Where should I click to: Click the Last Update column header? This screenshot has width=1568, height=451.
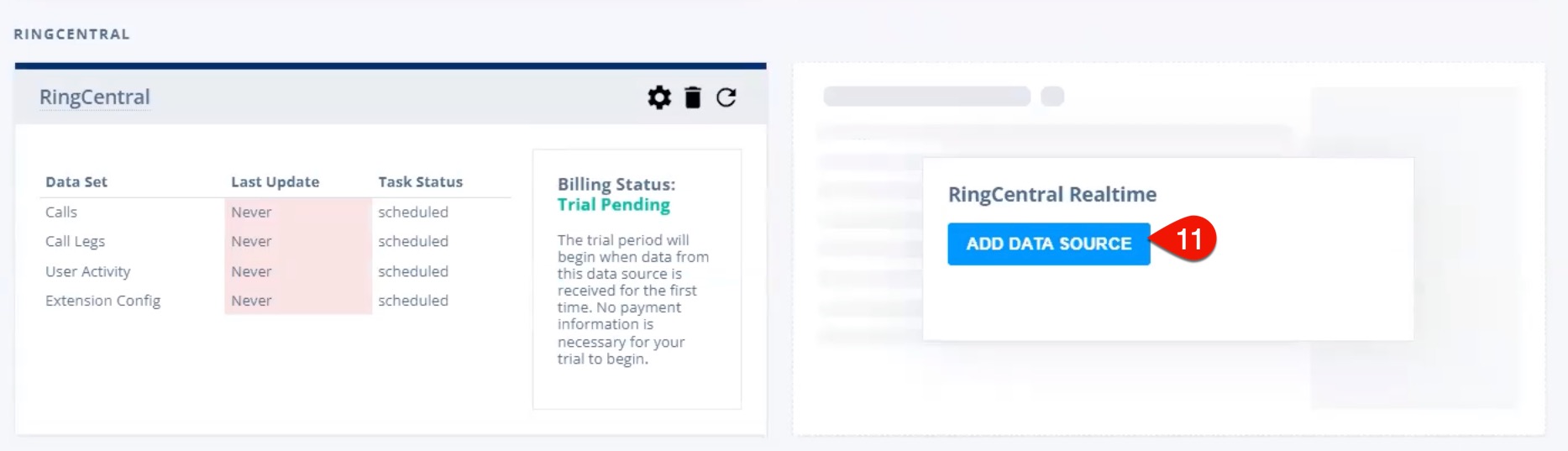tap(275, 182)
